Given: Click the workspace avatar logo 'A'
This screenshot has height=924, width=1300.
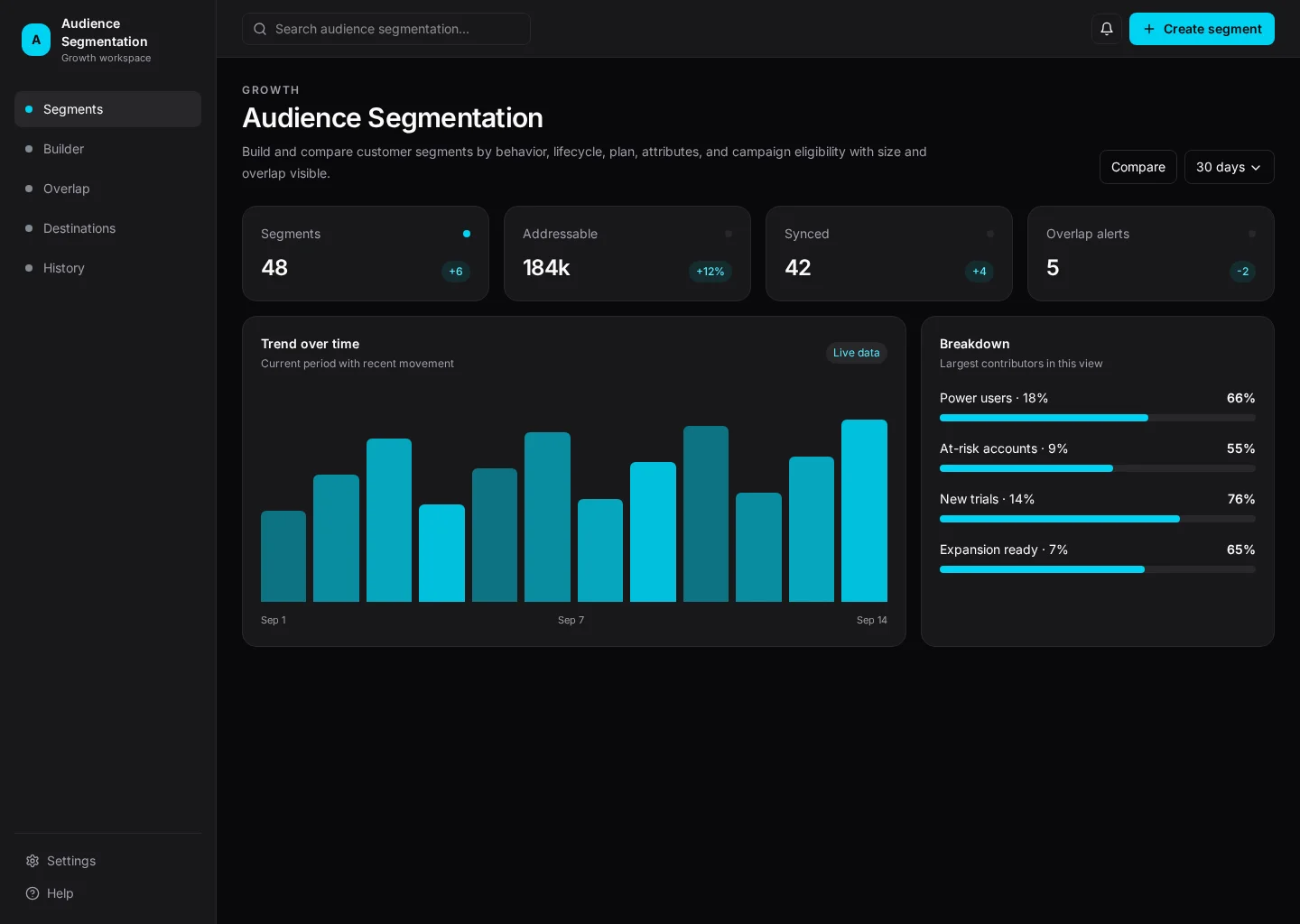Looking at the screenshot, I should [x=36, y=40].
